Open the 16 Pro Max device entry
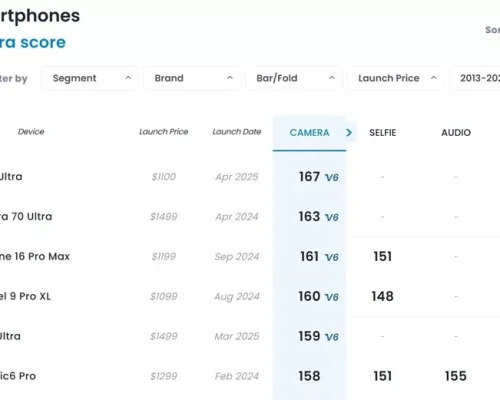Screen dimensions: 500x400 (35, 256)
